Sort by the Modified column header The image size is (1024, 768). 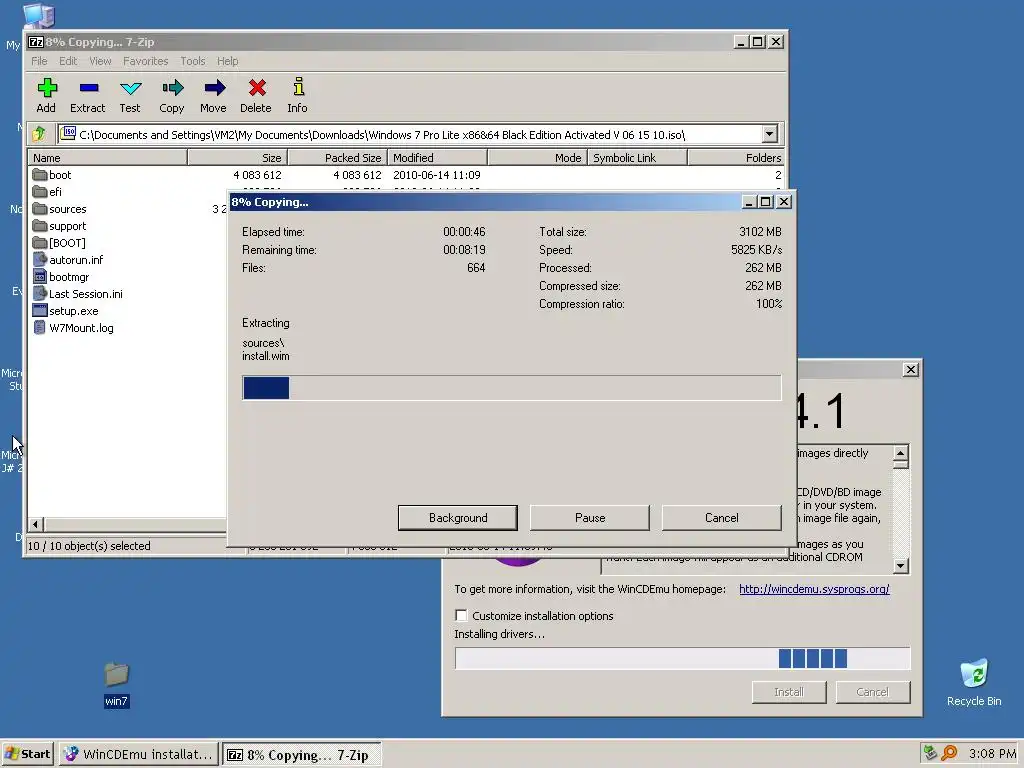pyautogui.click(x=438, y=157)
